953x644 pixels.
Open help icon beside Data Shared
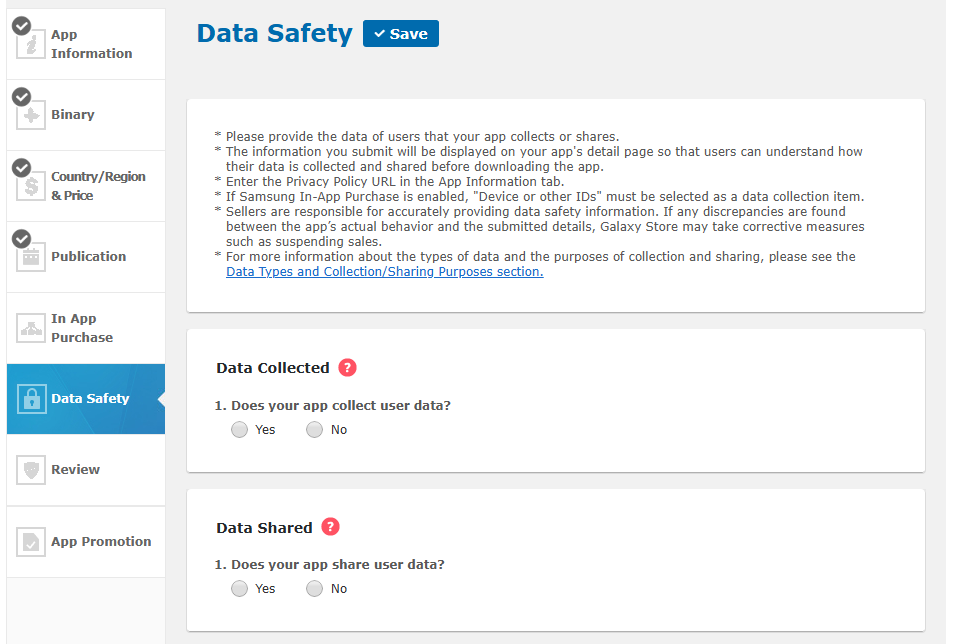click(x=330, y=527)
